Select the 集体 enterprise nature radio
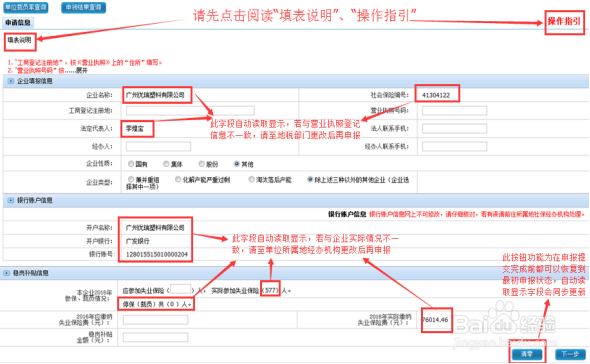590x364 pixels. pos(166,164)
